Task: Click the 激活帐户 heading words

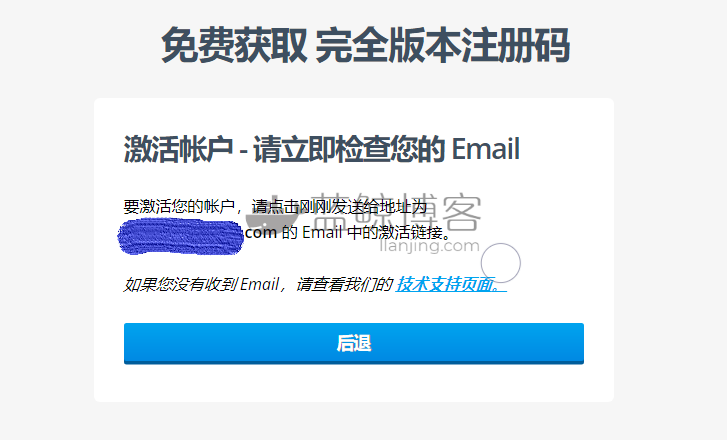Action: tap(179, 149)
